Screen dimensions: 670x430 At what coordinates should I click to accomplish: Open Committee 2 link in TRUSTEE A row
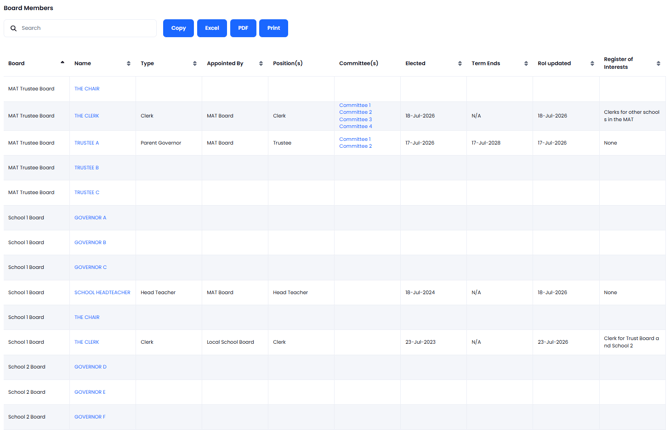click(356, 146)
